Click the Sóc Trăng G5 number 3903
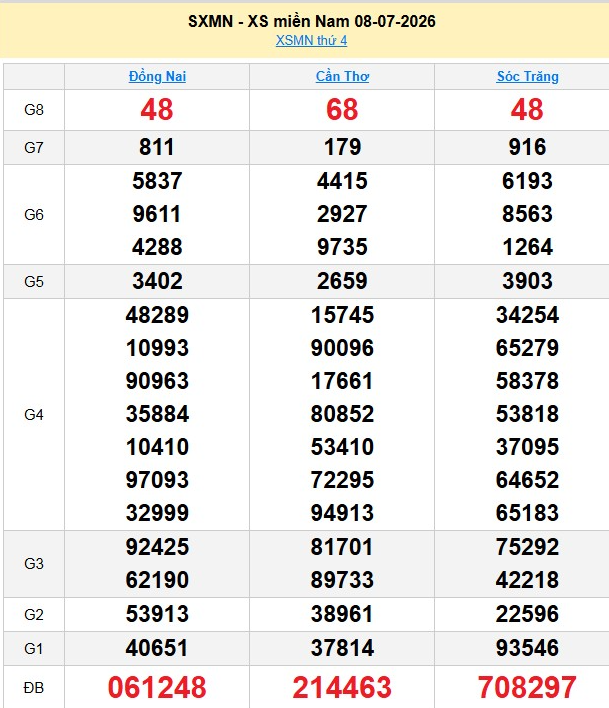Screen dimensions: 609x708 pos(527,281)
